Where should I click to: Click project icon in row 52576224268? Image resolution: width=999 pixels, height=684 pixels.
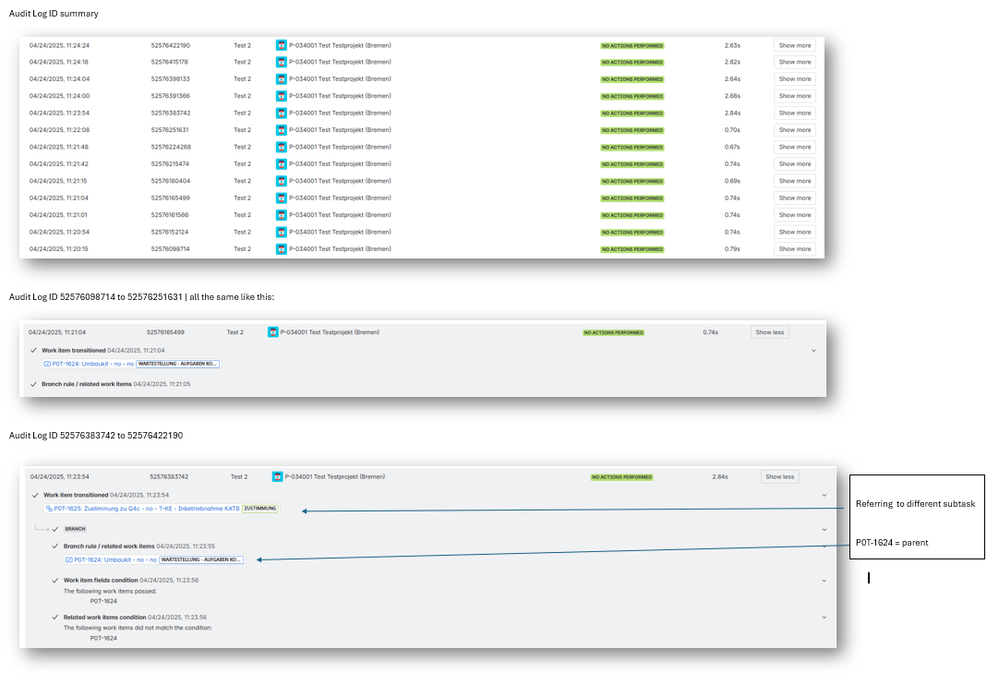281,147
